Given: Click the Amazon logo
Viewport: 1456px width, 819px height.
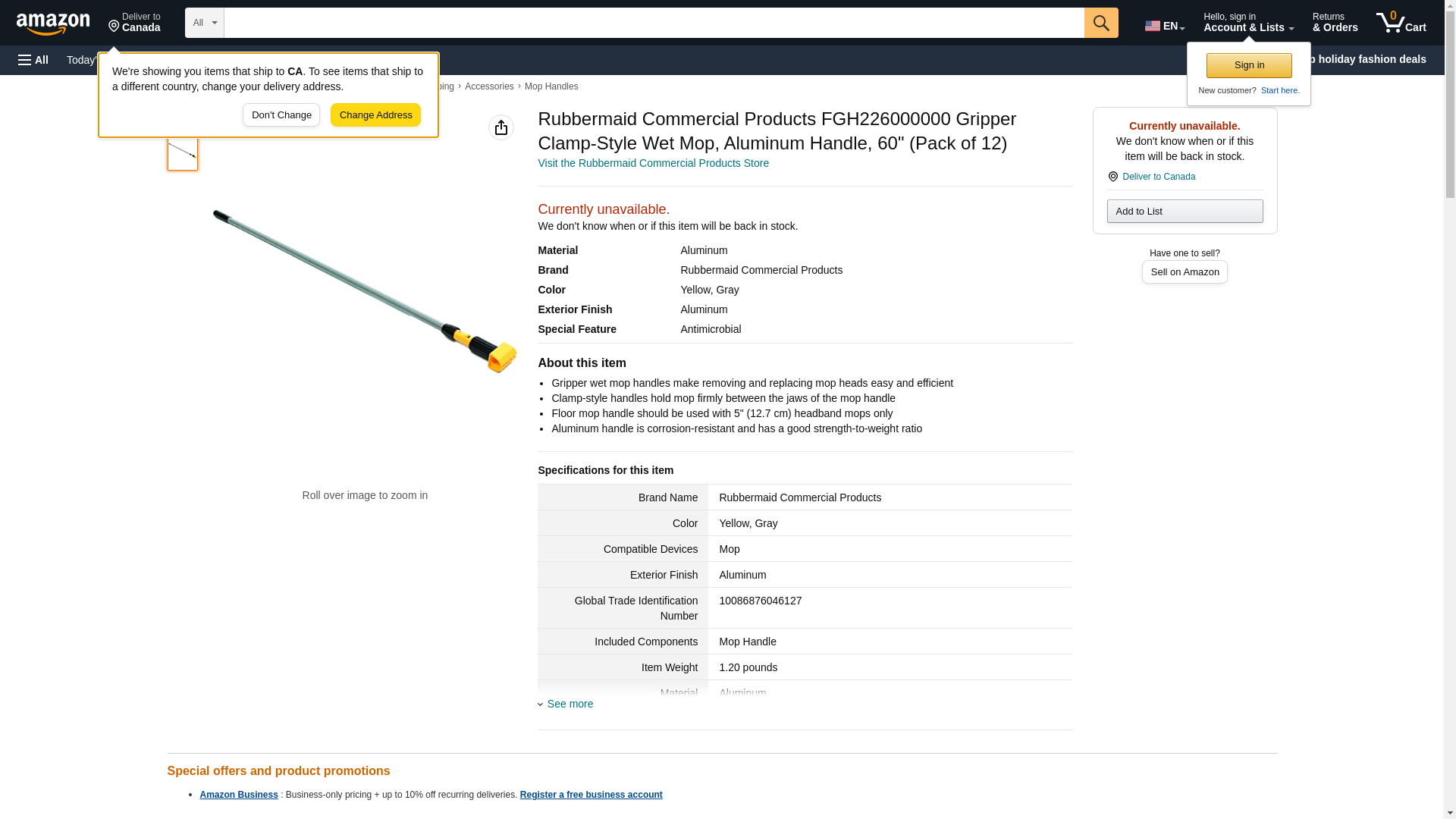Looking at the screenshot, I should coord(53,24).
